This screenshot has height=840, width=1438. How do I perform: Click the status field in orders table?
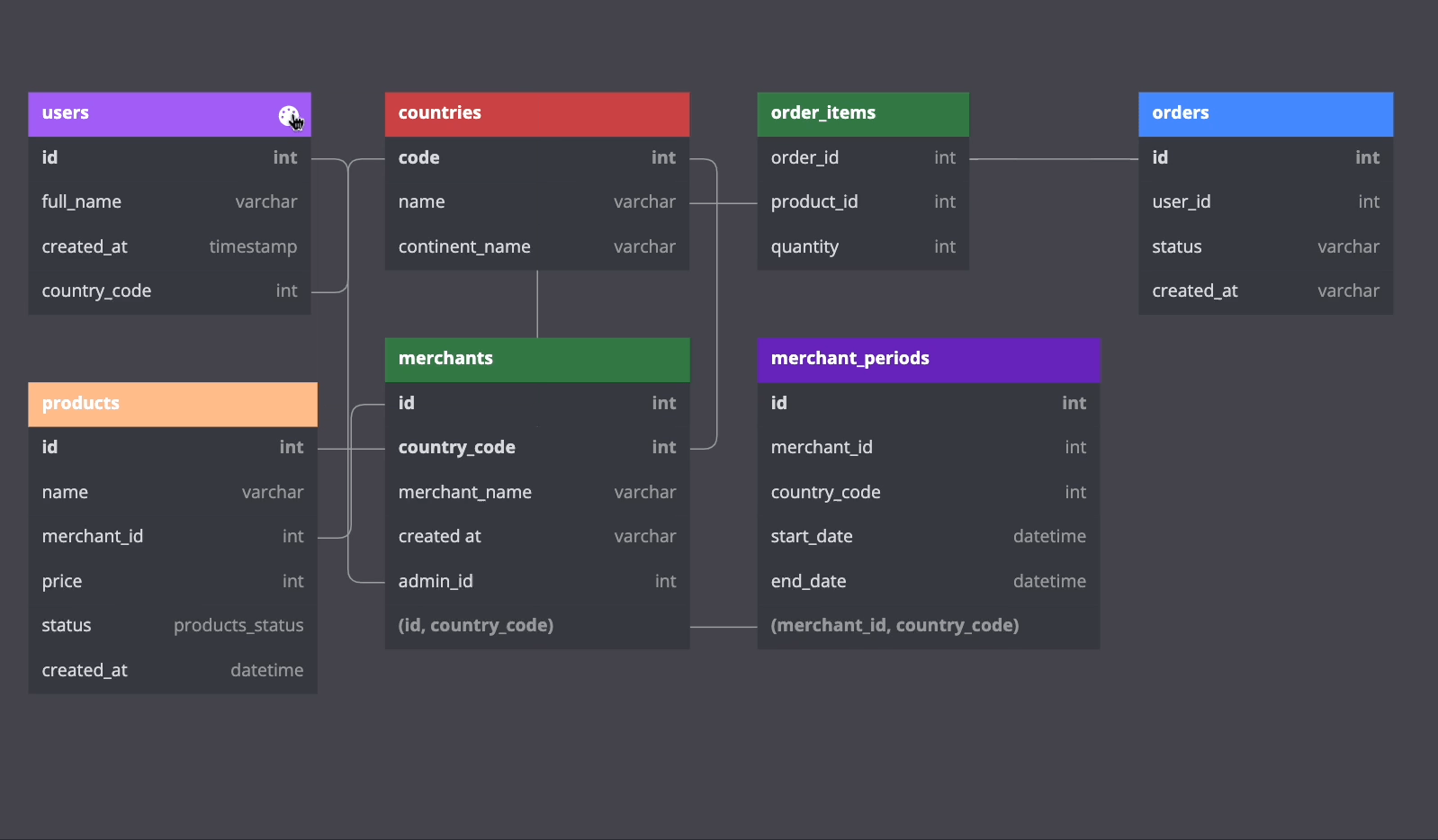tap(1265, 247)
